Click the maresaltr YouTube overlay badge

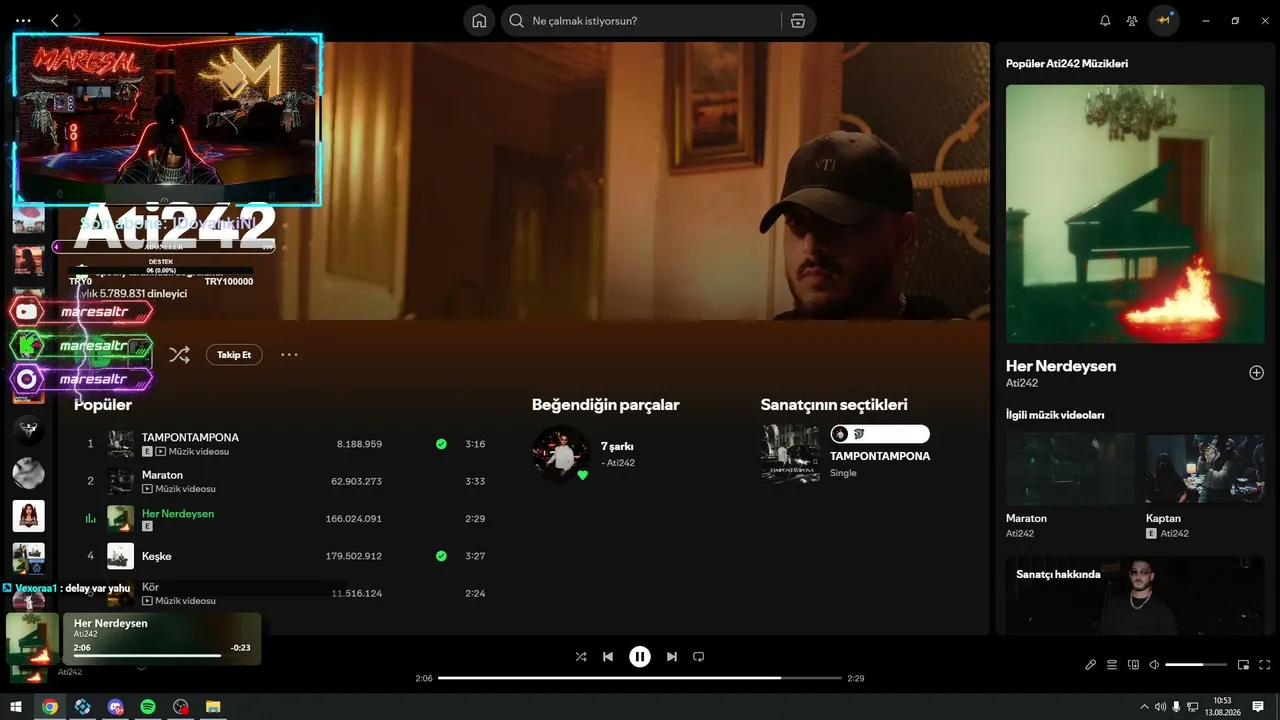pos(82,312)
